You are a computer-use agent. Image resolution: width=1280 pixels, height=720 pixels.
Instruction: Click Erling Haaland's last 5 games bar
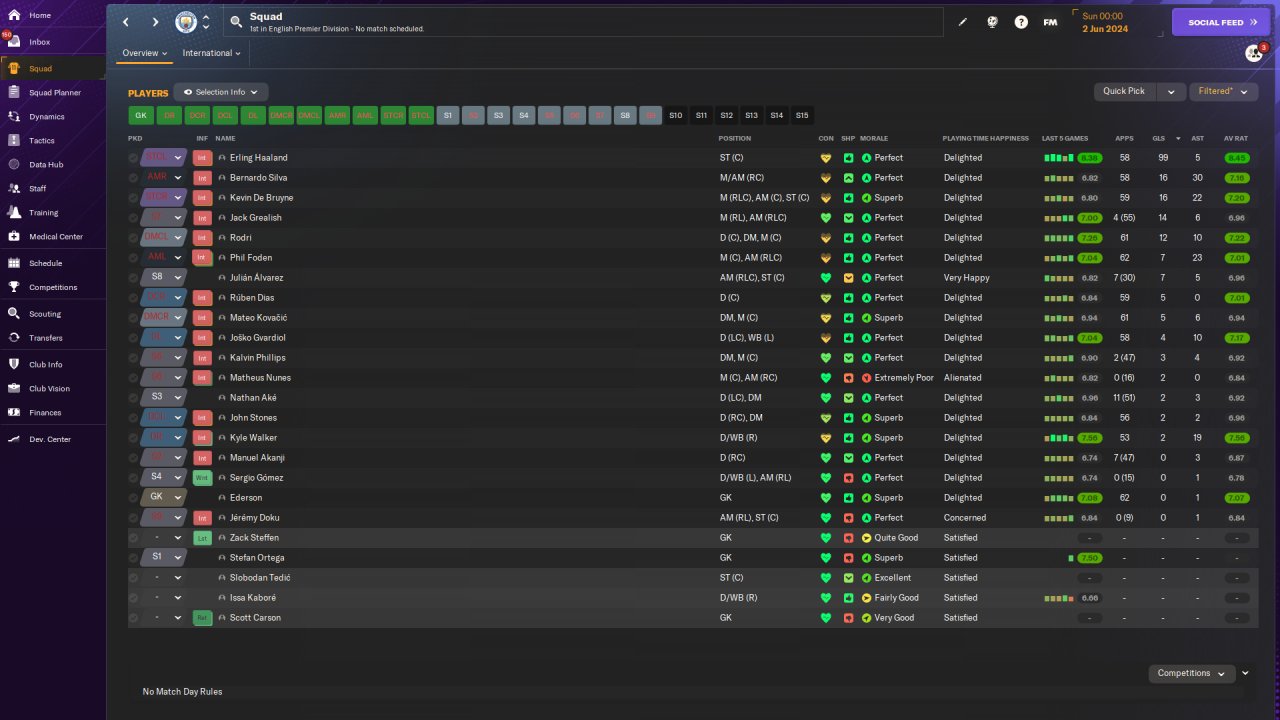1057,158
